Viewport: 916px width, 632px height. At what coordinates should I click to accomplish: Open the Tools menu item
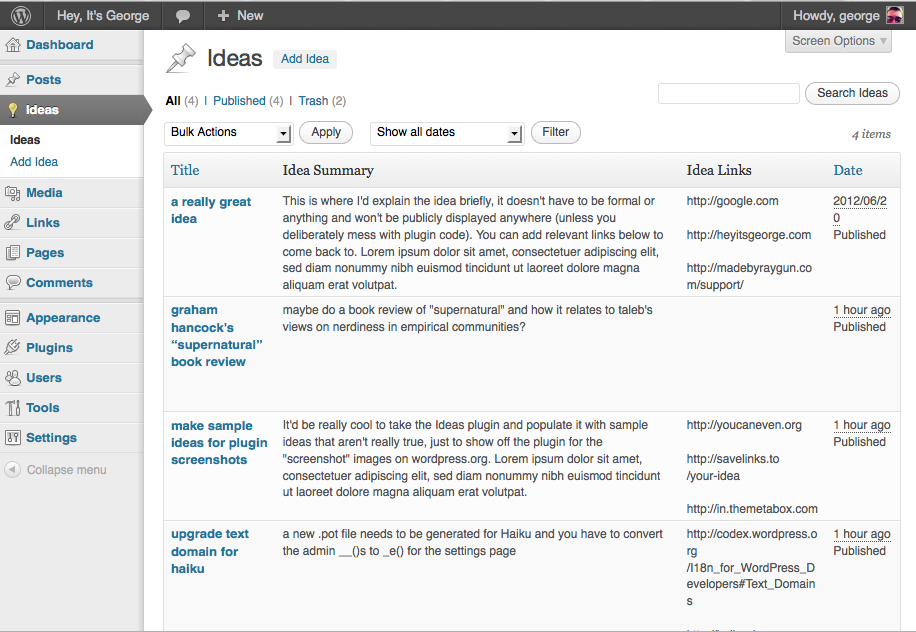pyautogui.click(x=43, y=408)
